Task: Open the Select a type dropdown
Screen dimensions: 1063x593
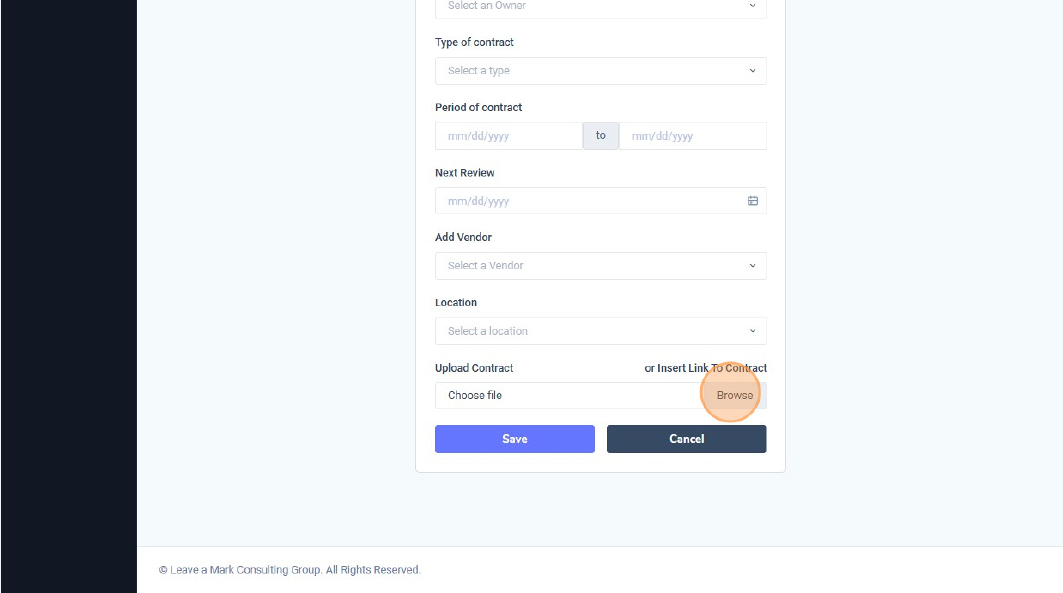Action: 600,70
